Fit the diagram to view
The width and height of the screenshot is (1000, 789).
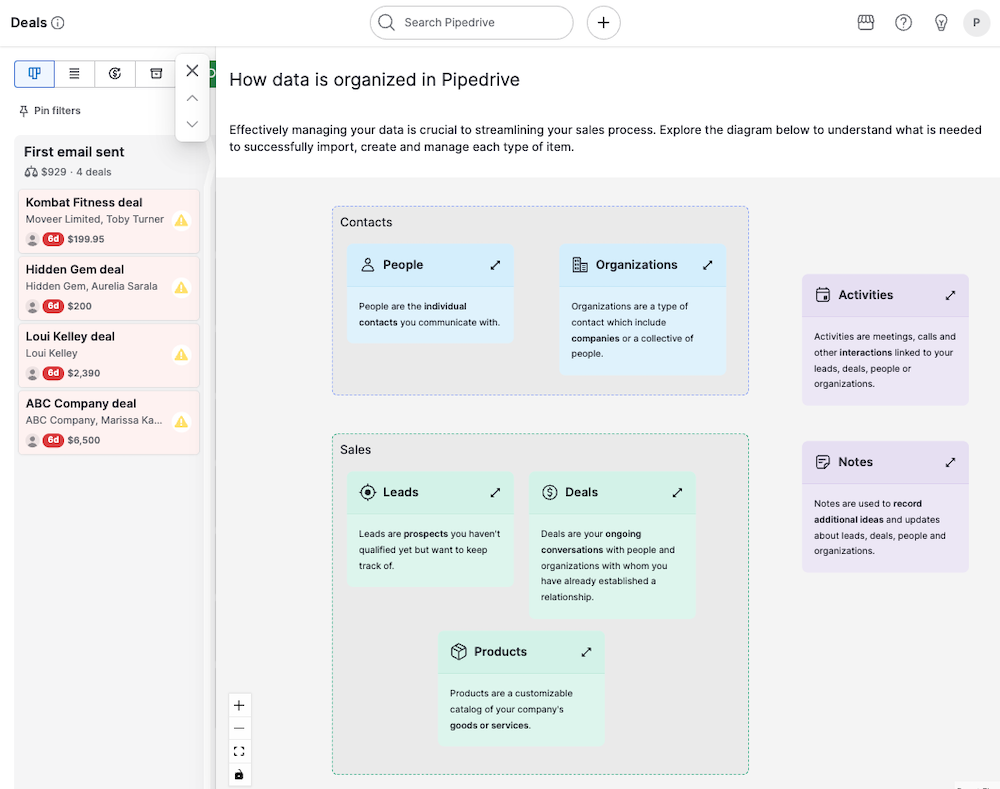pos(239,751)
